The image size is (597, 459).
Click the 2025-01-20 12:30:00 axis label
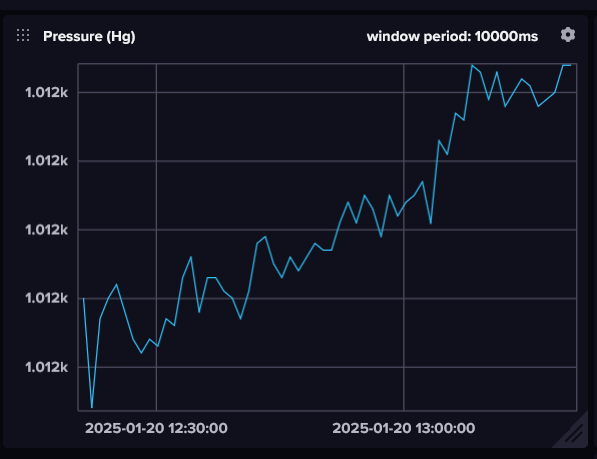click(156, 428)
